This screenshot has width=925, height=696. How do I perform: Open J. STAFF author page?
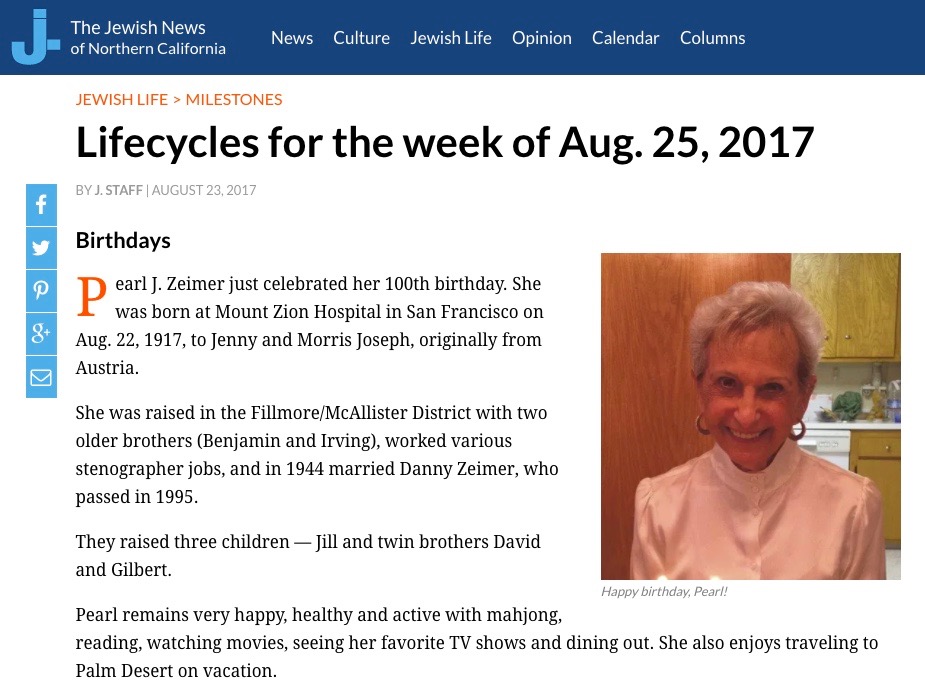[x=119, y=190]
